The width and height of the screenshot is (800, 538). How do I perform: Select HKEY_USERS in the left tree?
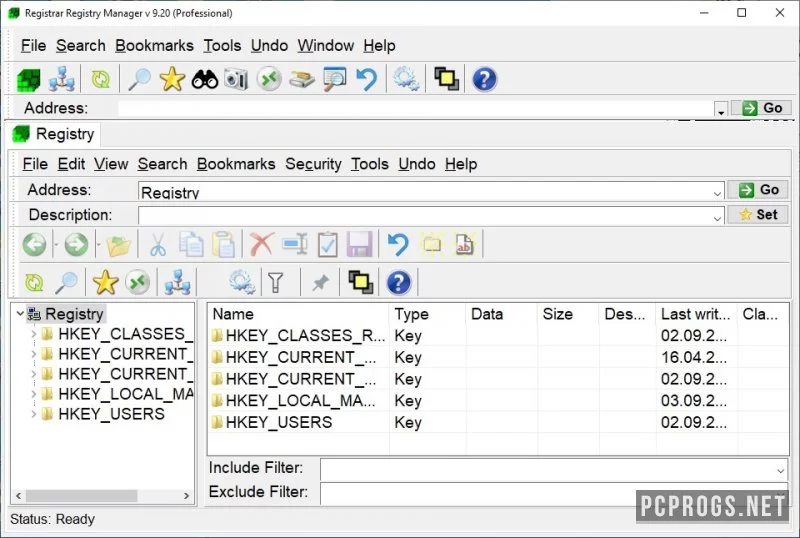[x=111, y=414]
